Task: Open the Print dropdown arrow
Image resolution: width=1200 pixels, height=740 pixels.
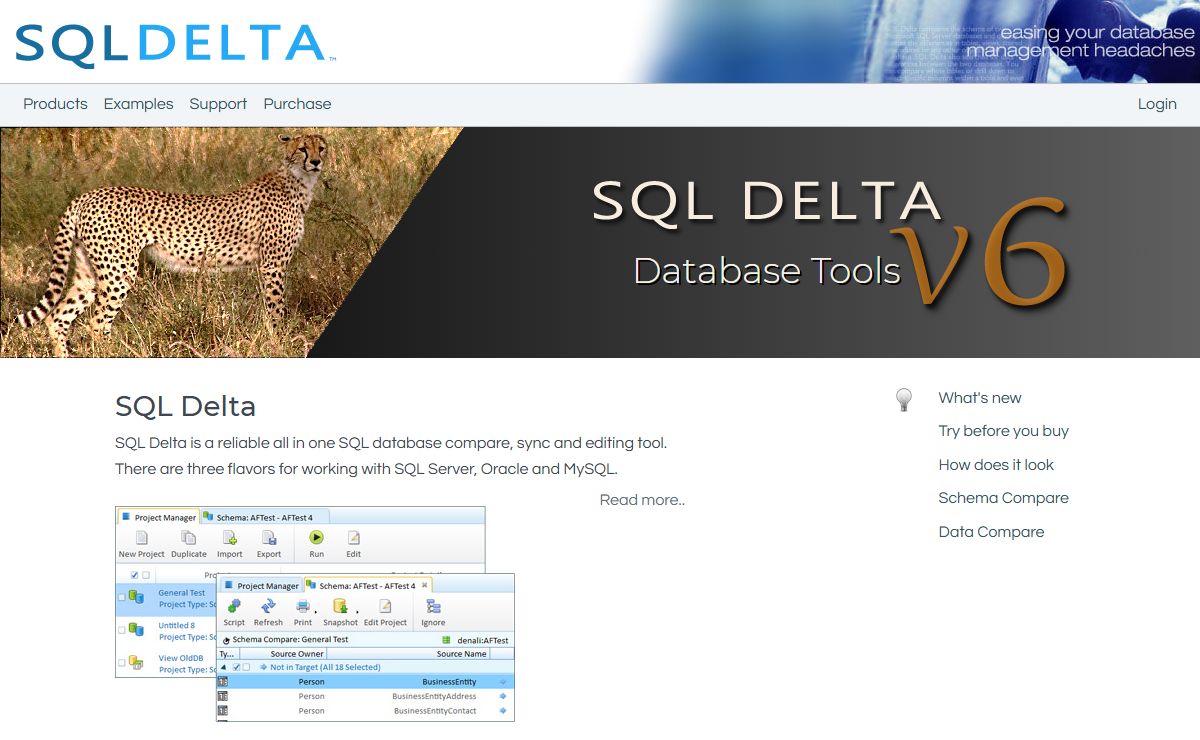Action: click(315, 612)
